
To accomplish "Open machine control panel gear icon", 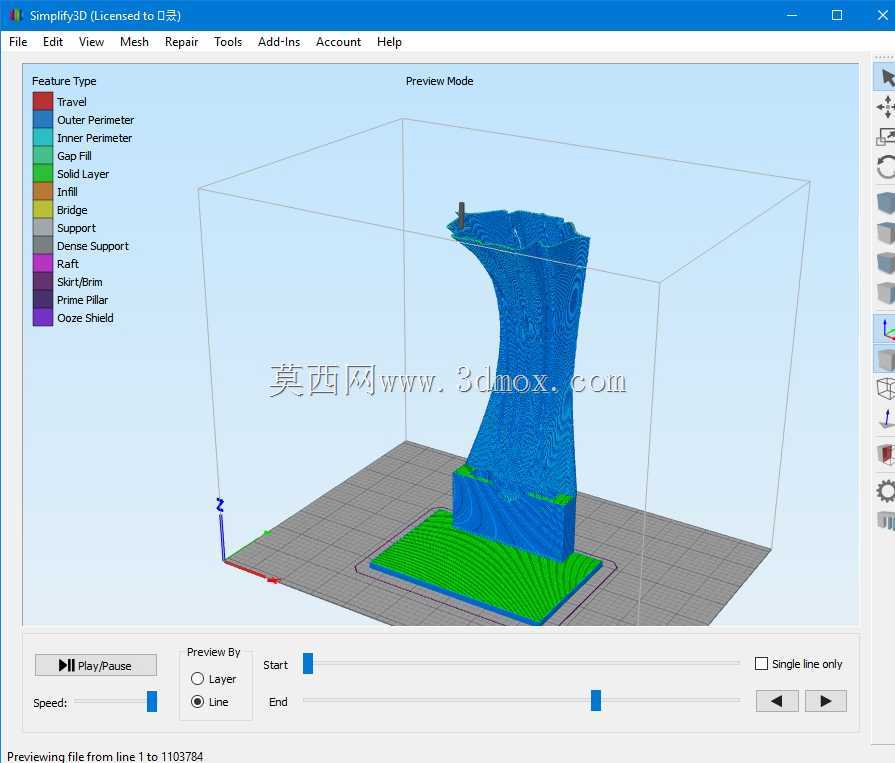I will [x=886, y=491].
